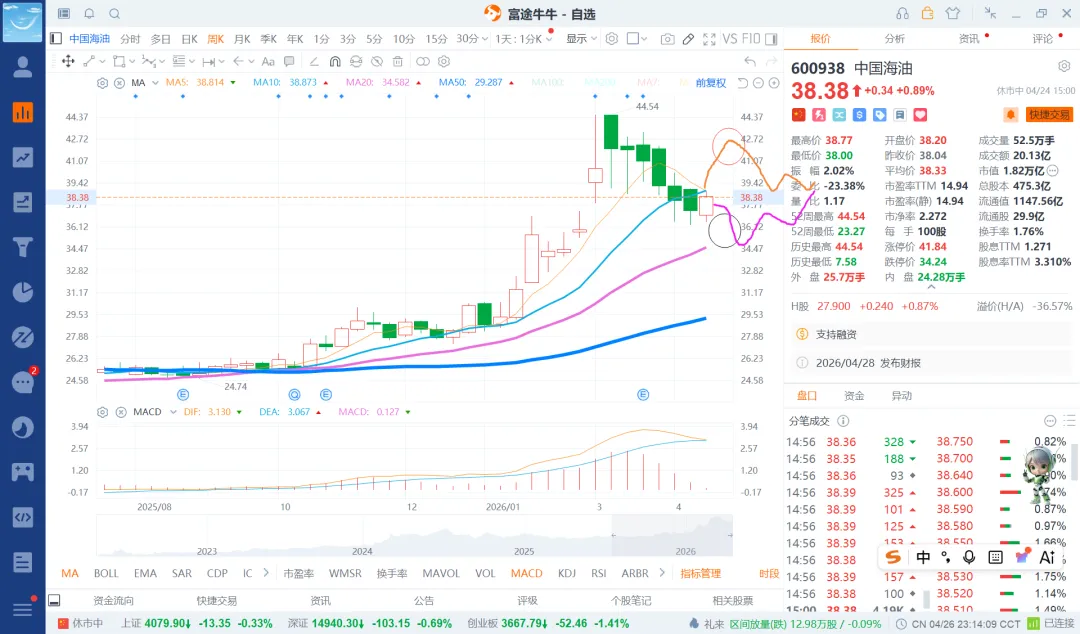Close the MA indicator with x icon
Image resolution: width=1080 pixels, height=634 pixels.
[x=119, y=83]
